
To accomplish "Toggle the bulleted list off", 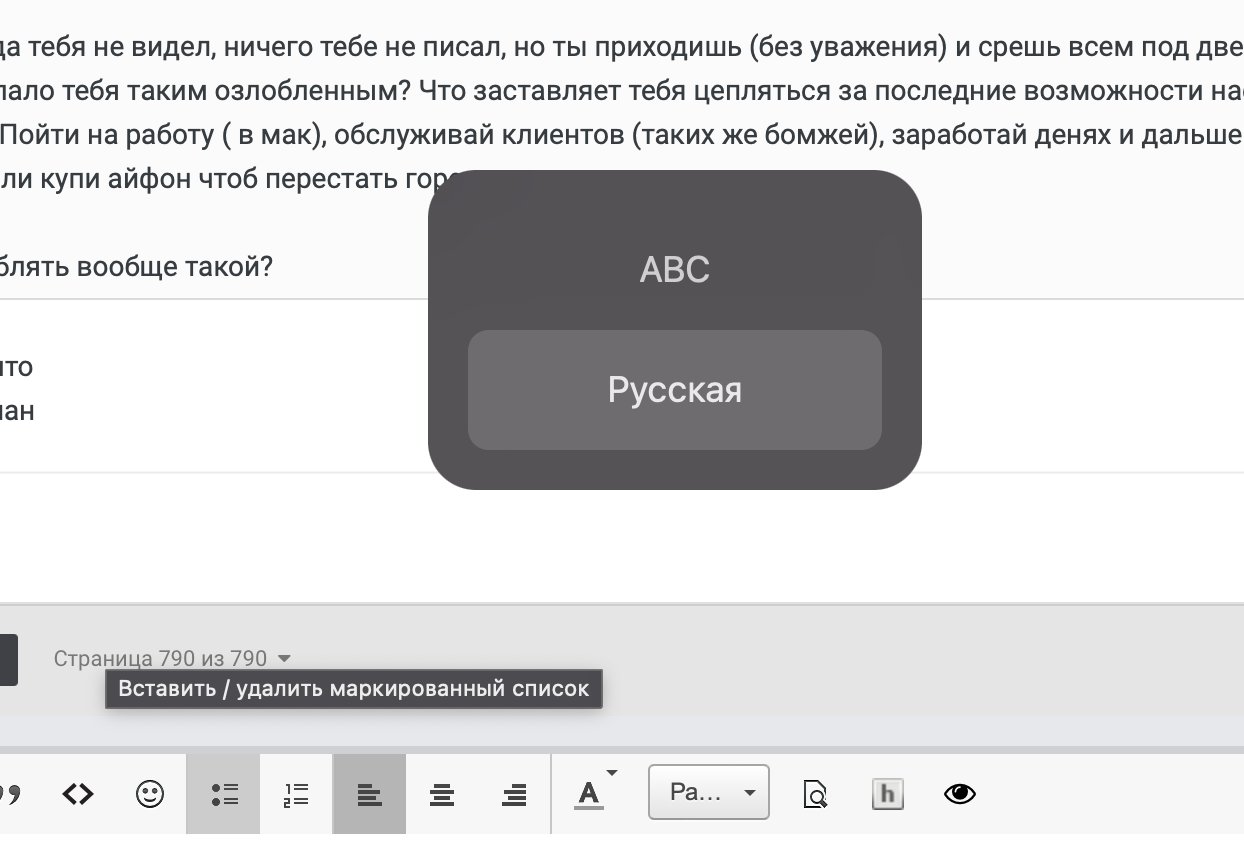I will (x=222, y=793).
